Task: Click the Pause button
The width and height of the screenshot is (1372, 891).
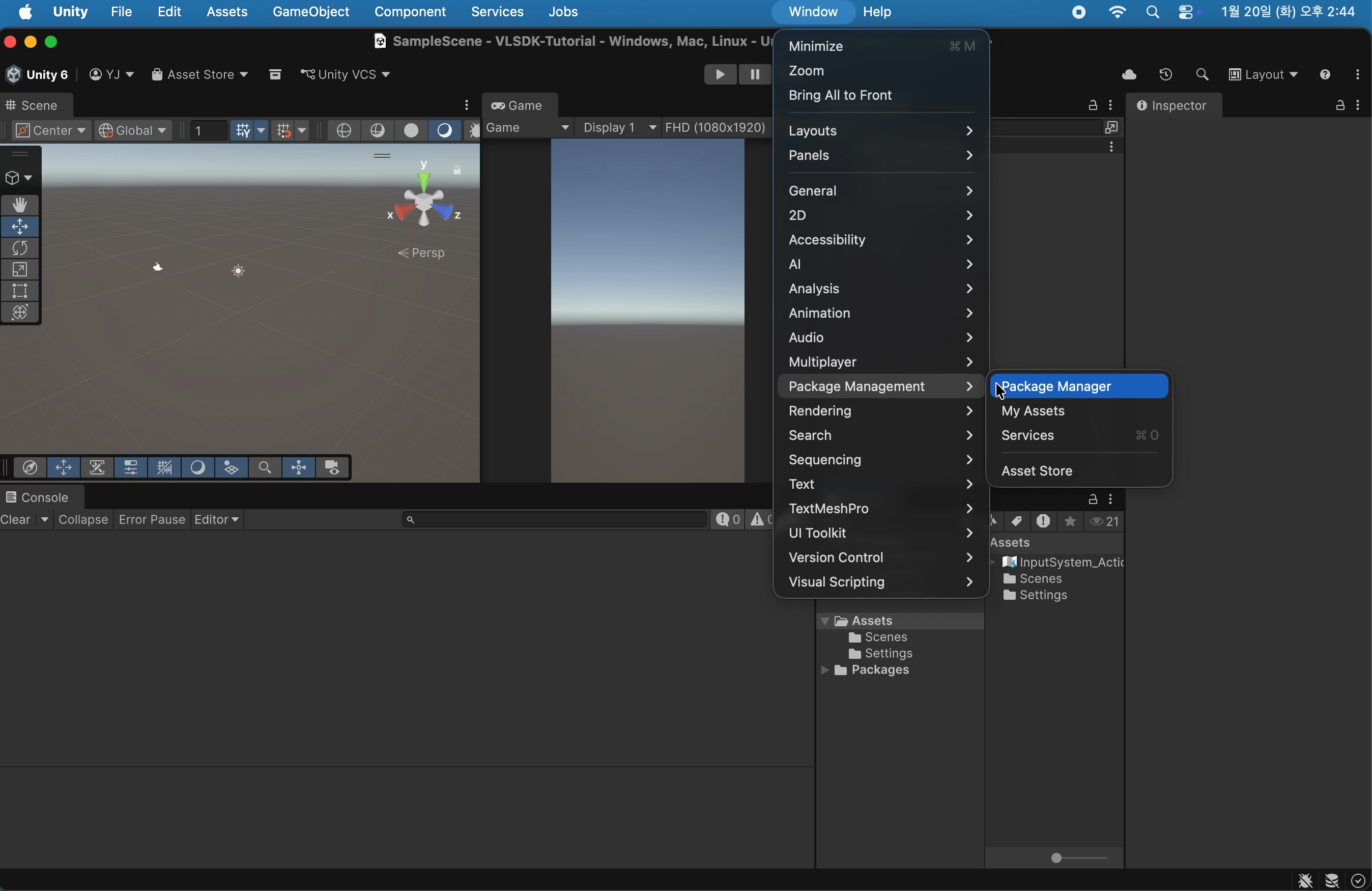Action: [x=754, y=75]
